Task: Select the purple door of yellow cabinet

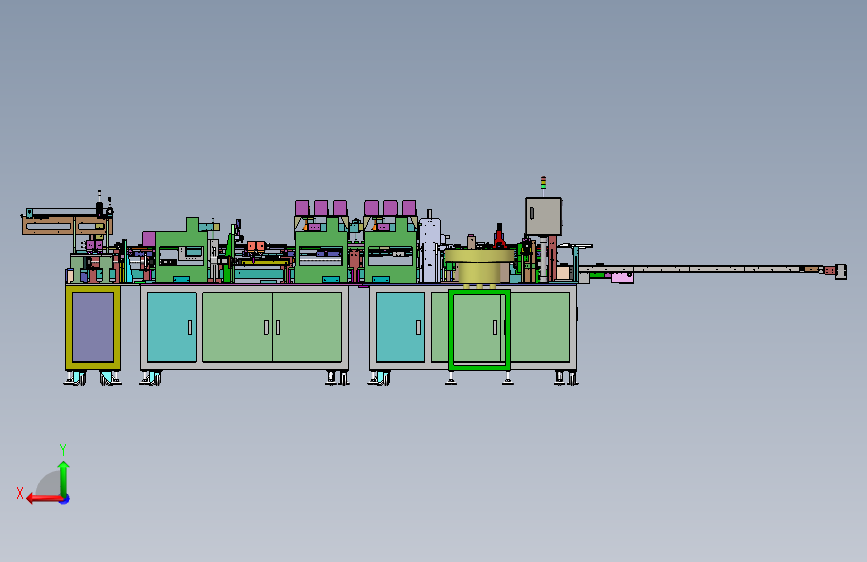Action: [x=93, y=327]
